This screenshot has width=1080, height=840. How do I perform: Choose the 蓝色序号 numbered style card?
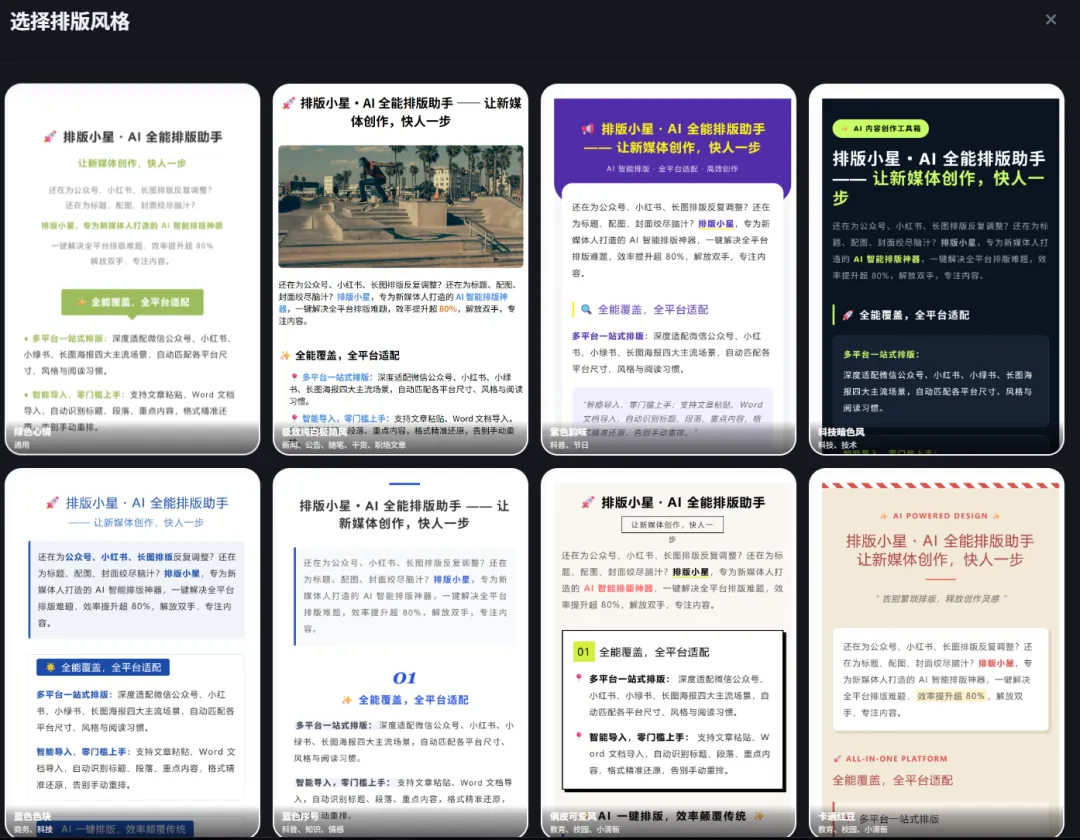(400, 653)
